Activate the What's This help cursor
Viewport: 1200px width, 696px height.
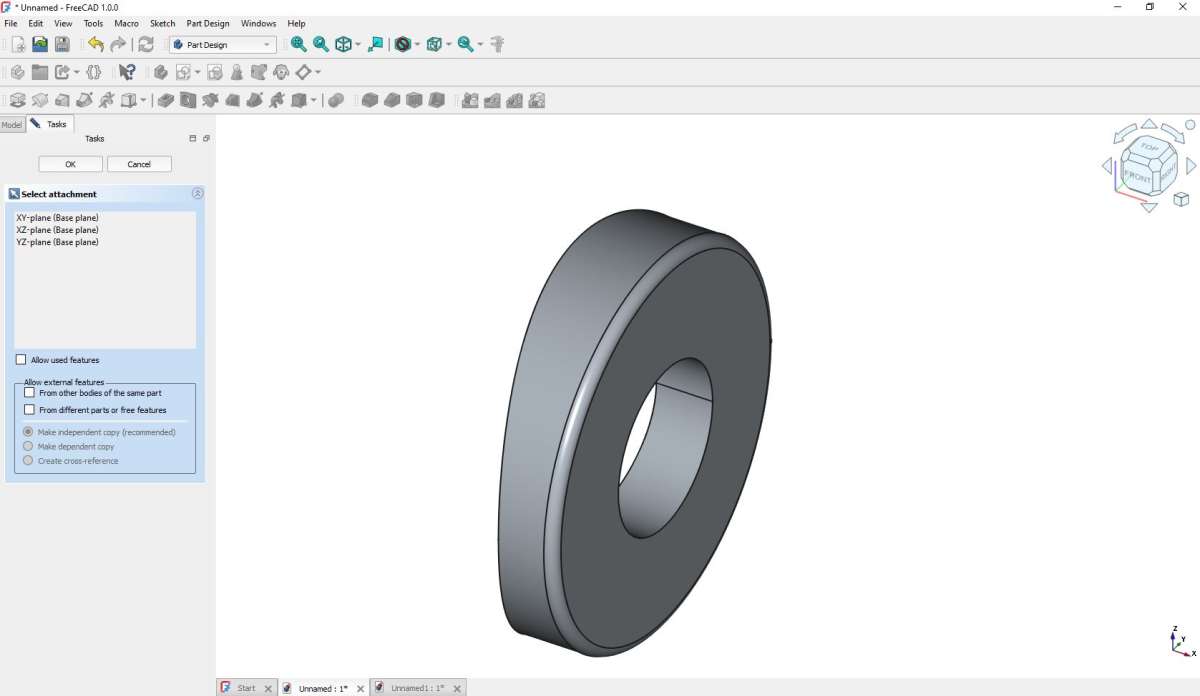coord(127,72)
